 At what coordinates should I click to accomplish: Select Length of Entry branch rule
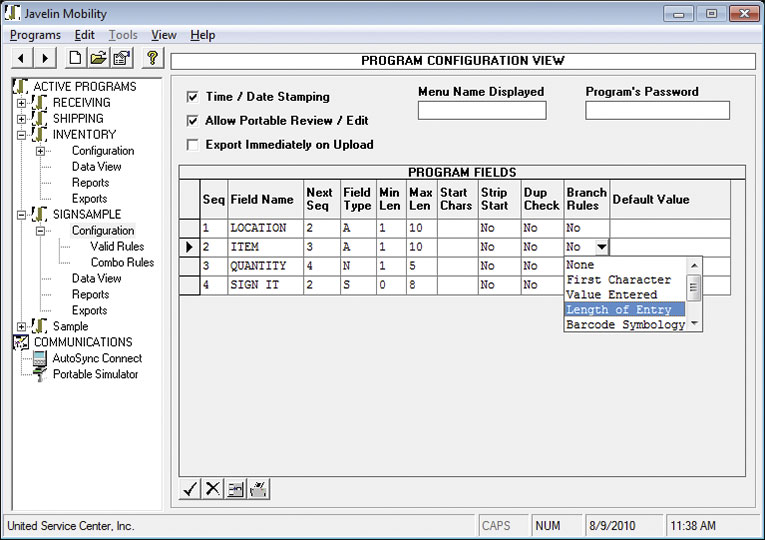pos(625,310)
